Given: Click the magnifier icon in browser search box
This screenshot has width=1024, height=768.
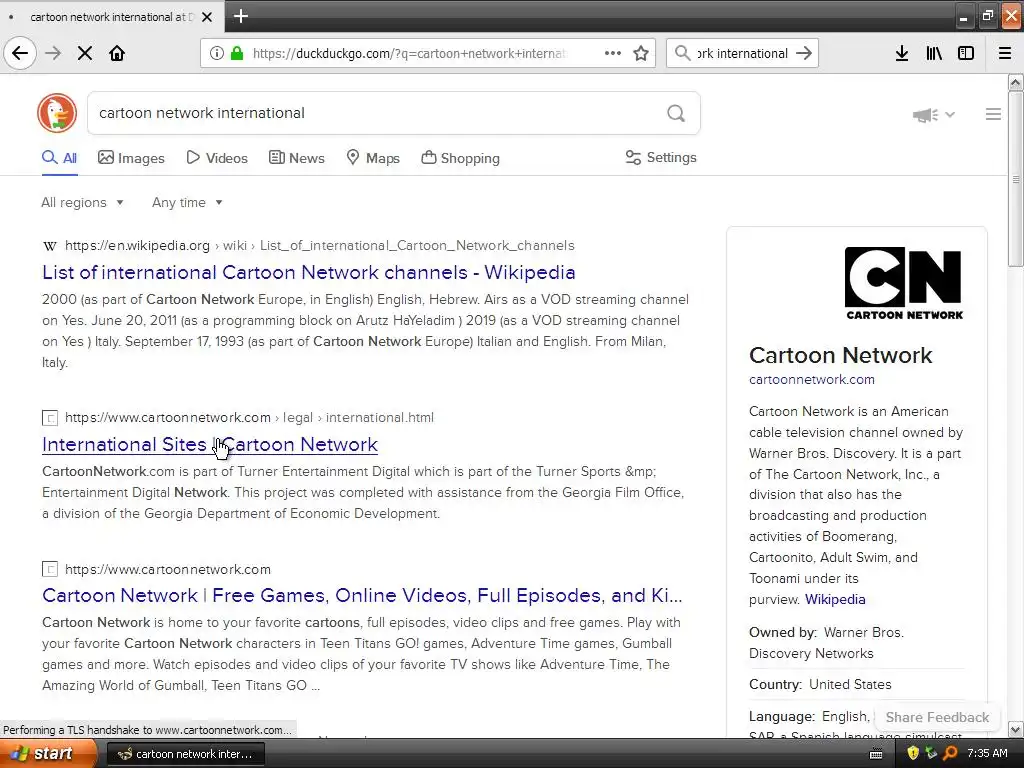Looking at the screenshot, I should [682, 53].
